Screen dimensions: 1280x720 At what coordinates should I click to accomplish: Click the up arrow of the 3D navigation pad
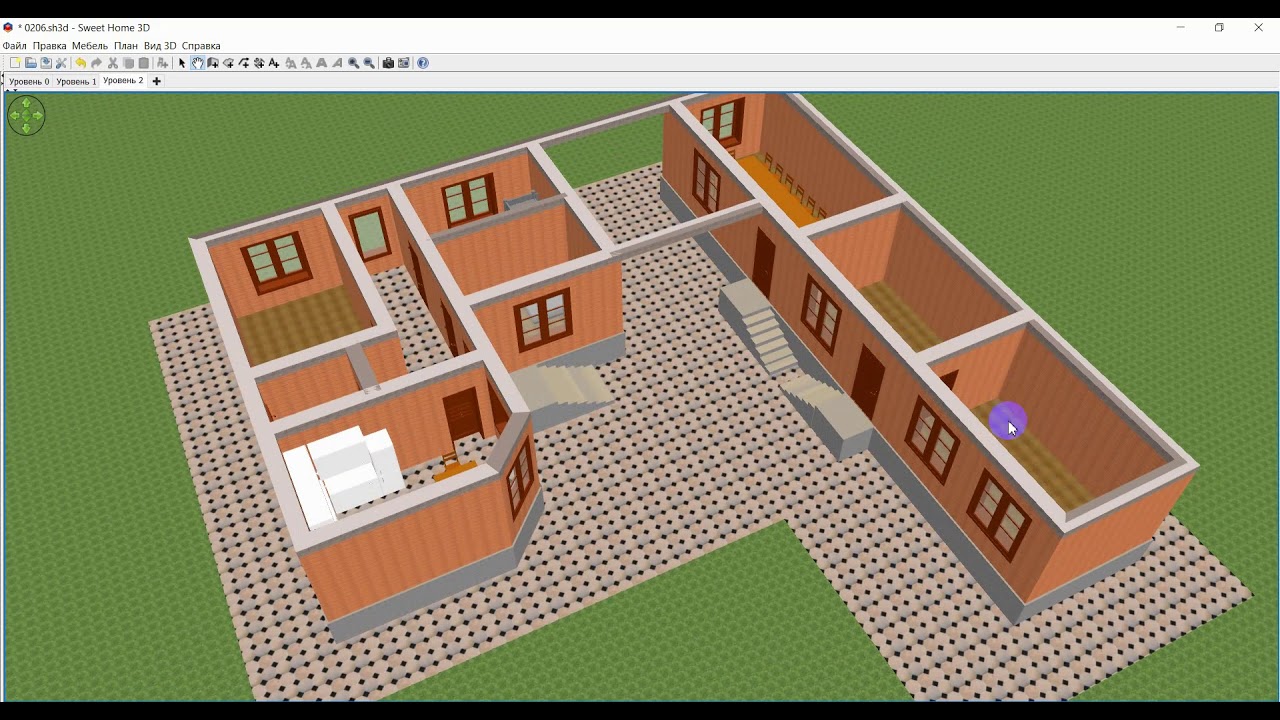pyautogui.click(x=26, y=103)
